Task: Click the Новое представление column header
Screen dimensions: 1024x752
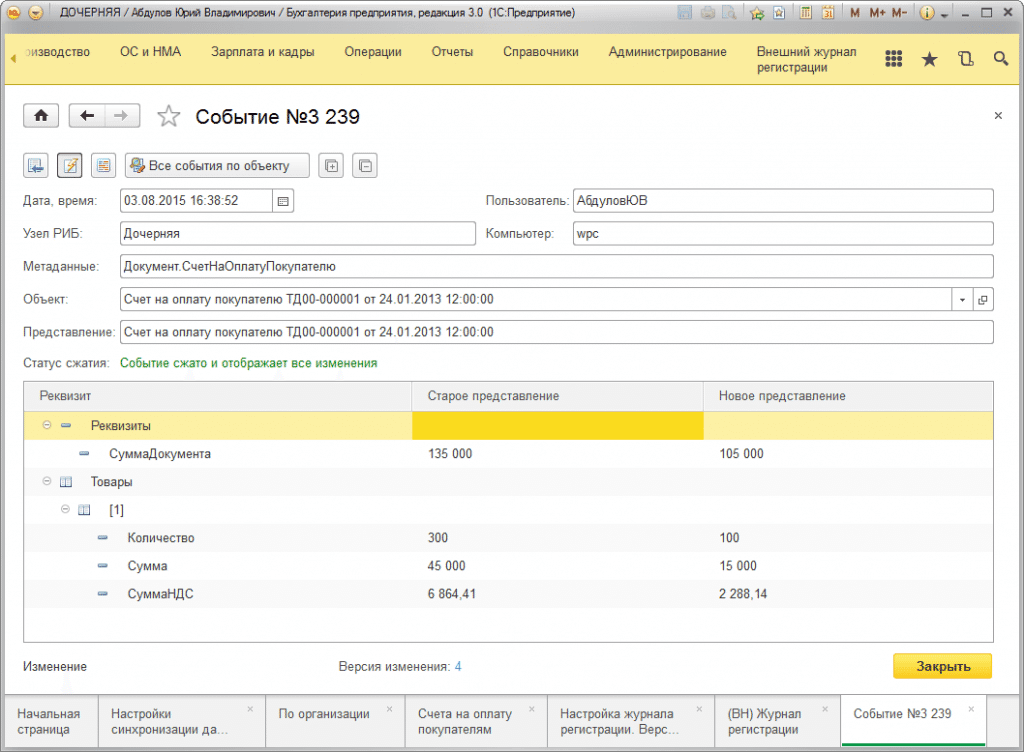Action: tap(848, 396)
